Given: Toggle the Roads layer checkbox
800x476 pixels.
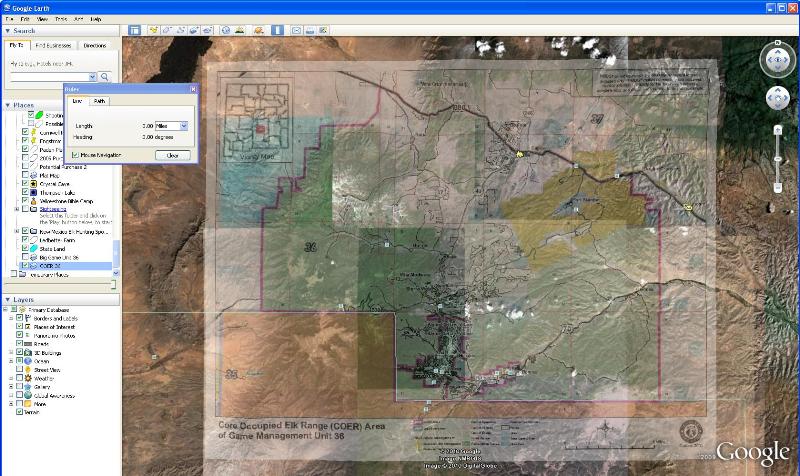Looking at the screenshot, I should click(19, 344).
